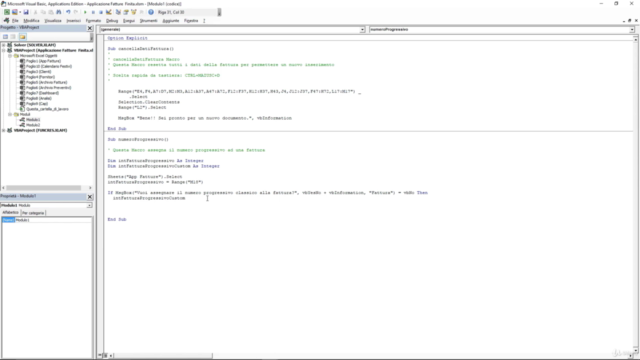Image resolution: width=640 pixels, height=360 pixels.
Task: Open the Find binoculars tool
Action: coord(59,12)
